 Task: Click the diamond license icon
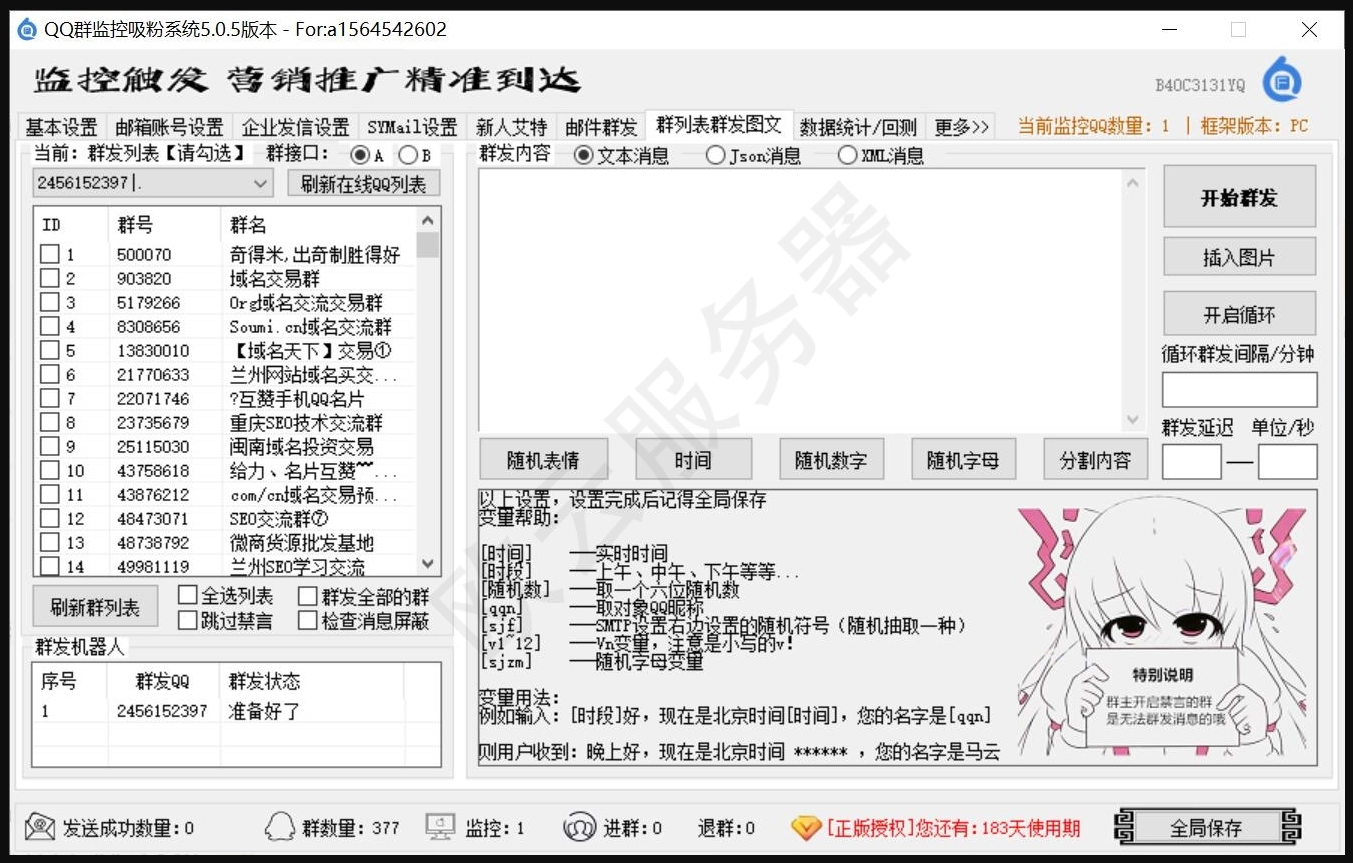click(x=805, y=828)
